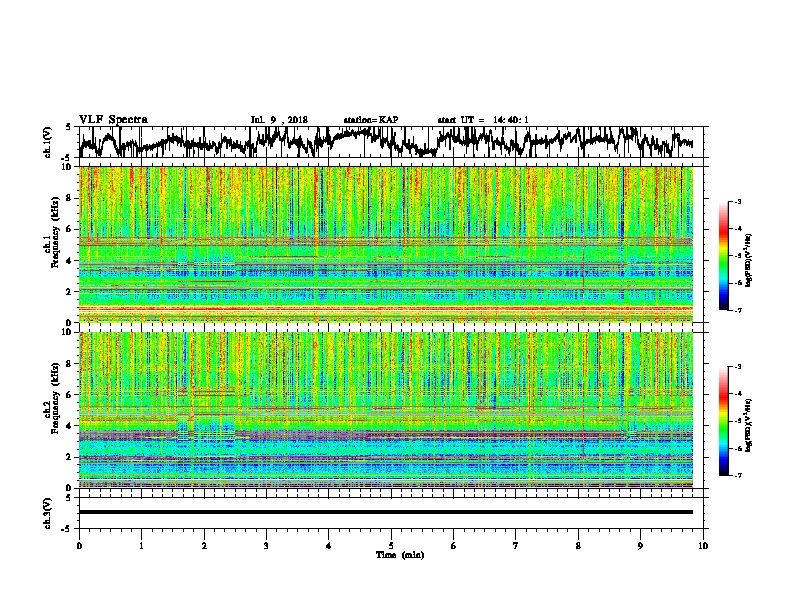The image size is (792, 612).
Task: Click the ch.2 spectrogram panel
Action: [386, 410]
